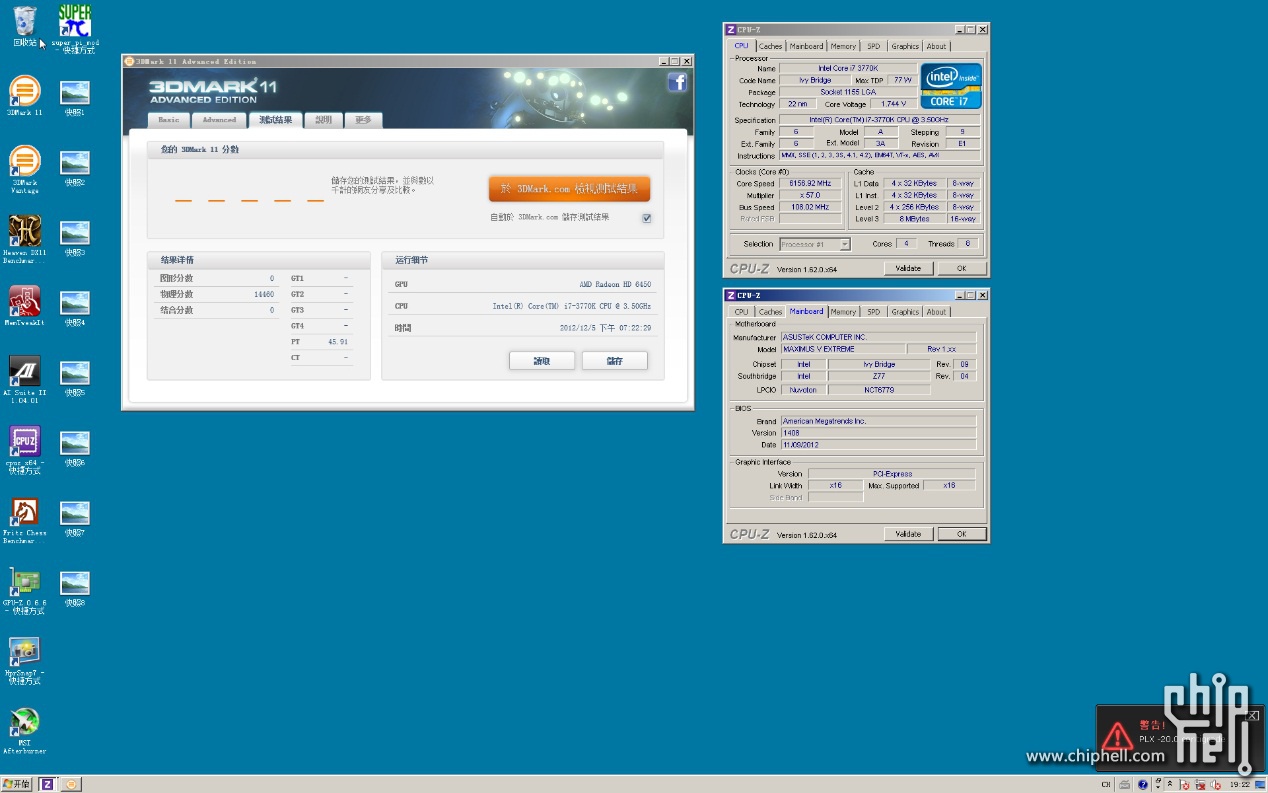Click the CH language indicator in taskbar
1268x793 pixels.
coord(1106,784)
